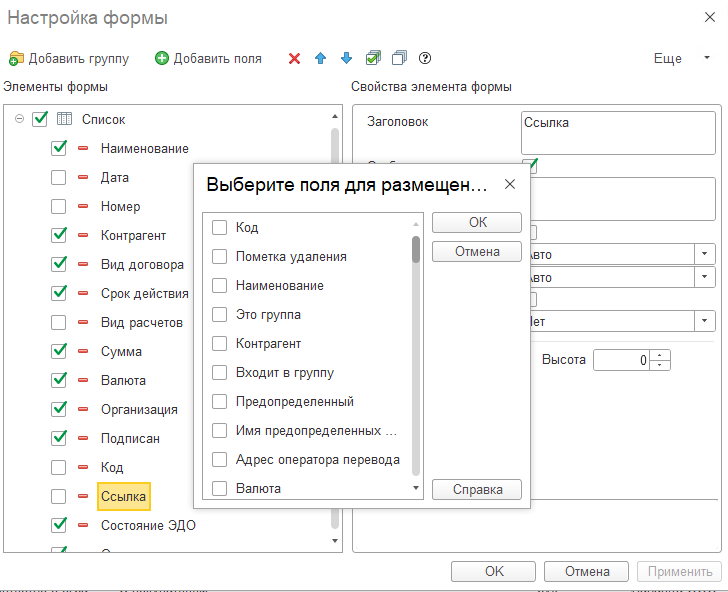Viewport: 728px width, 592px height.
Task: Check Входит в группу in dialog
Action: pyautogui.click(x=219, y=372)
